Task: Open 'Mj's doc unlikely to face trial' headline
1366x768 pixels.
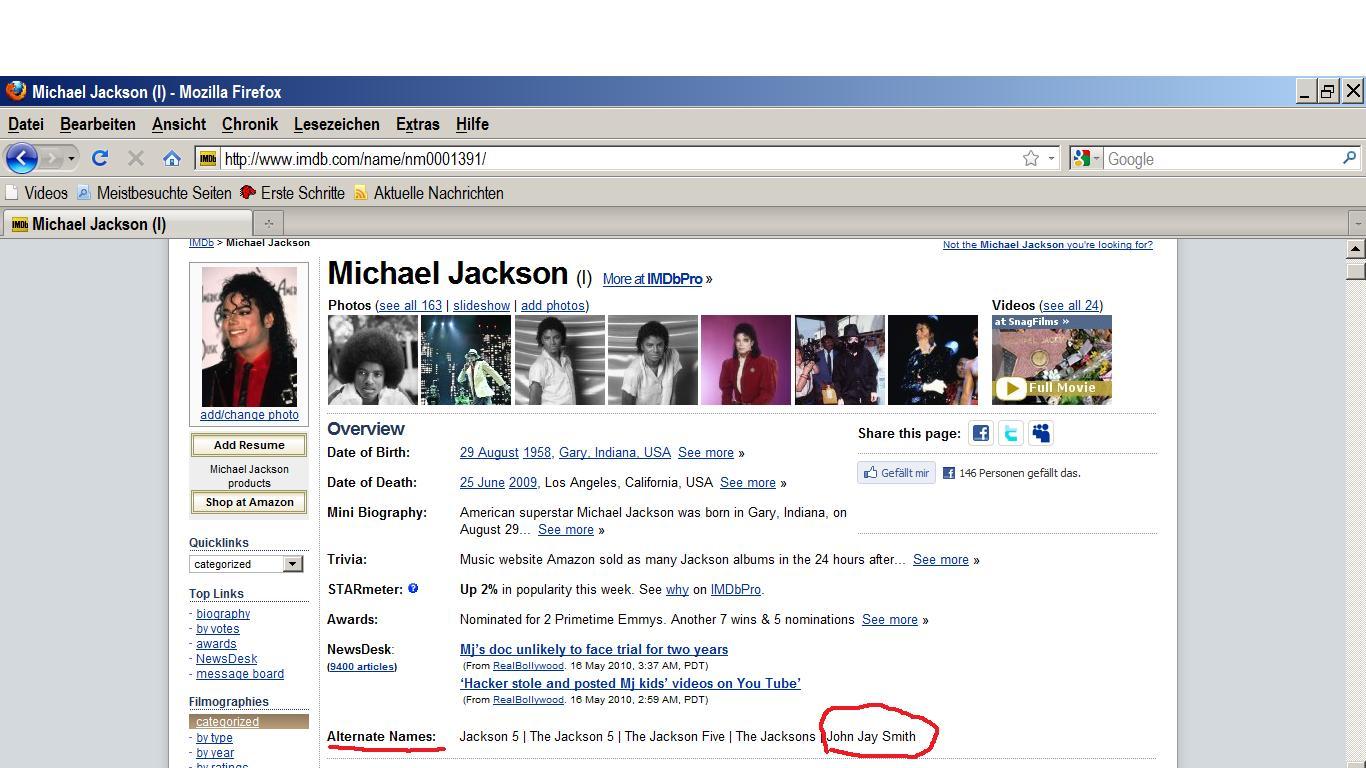Action: click(x=594, y=650)
